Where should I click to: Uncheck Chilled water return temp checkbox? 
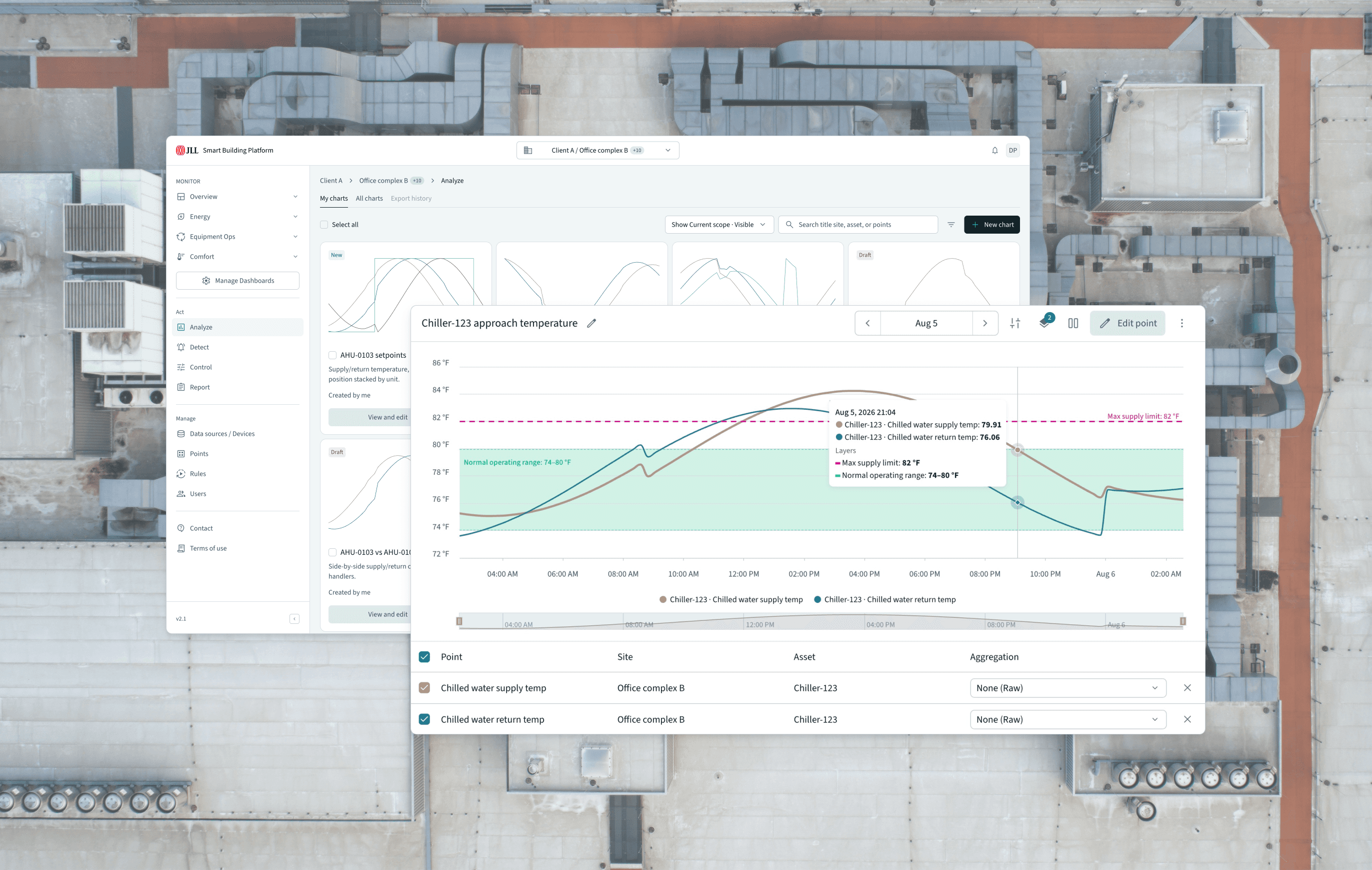[x=424, y=719]
